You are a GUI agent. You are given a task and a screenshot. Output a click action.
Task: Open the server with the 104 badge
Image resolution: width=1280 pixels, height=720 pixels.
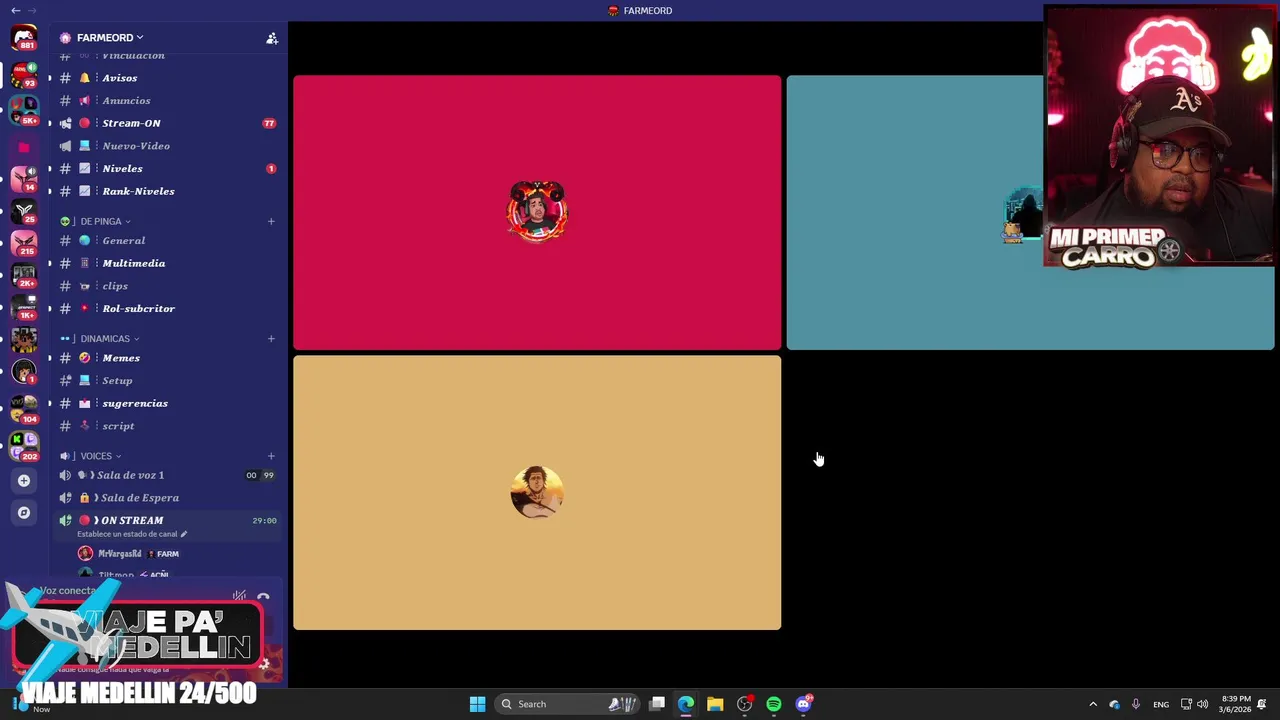(x=24, y=410)
